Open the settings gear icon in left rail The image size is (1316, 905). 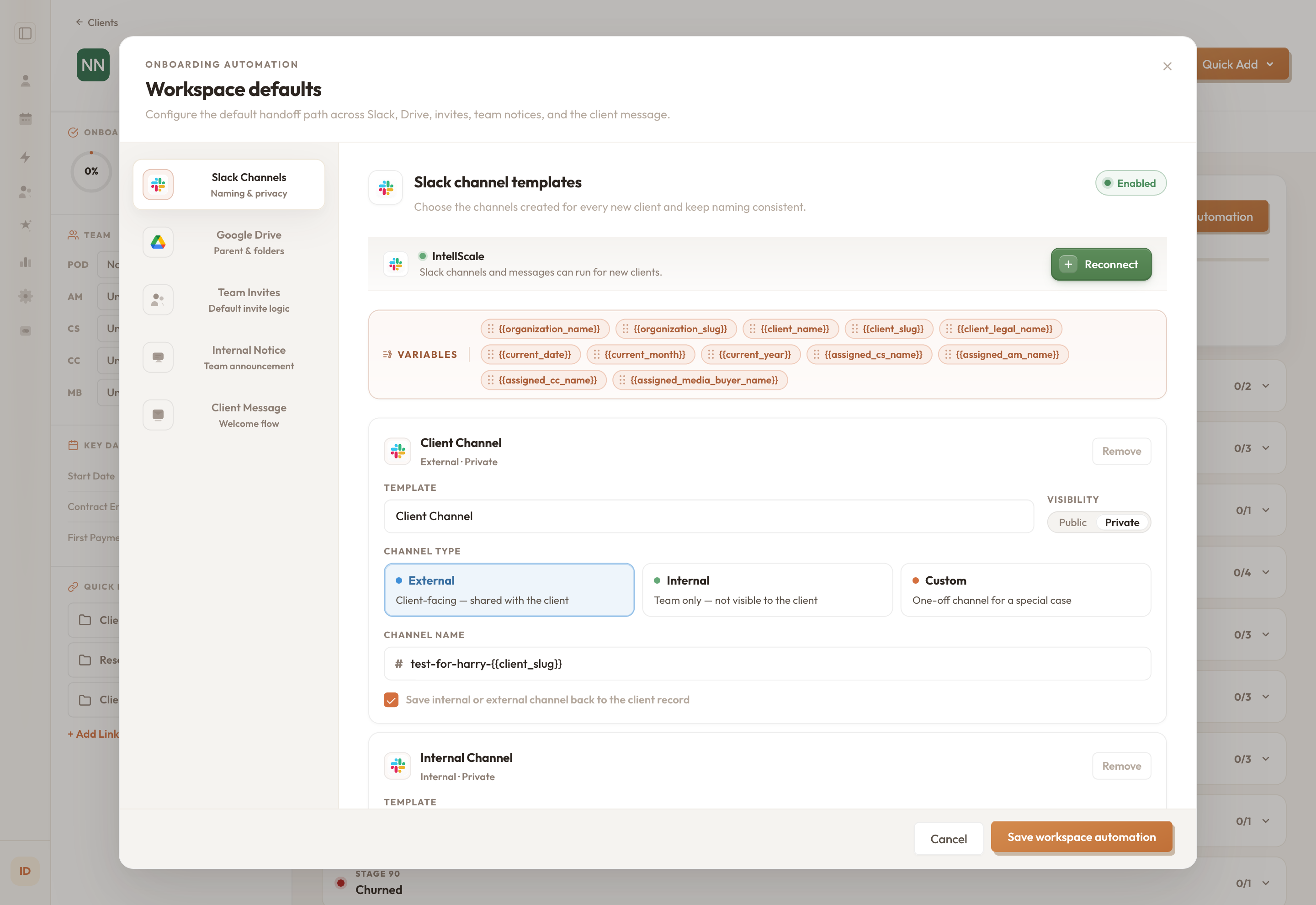tap(26, 296)
